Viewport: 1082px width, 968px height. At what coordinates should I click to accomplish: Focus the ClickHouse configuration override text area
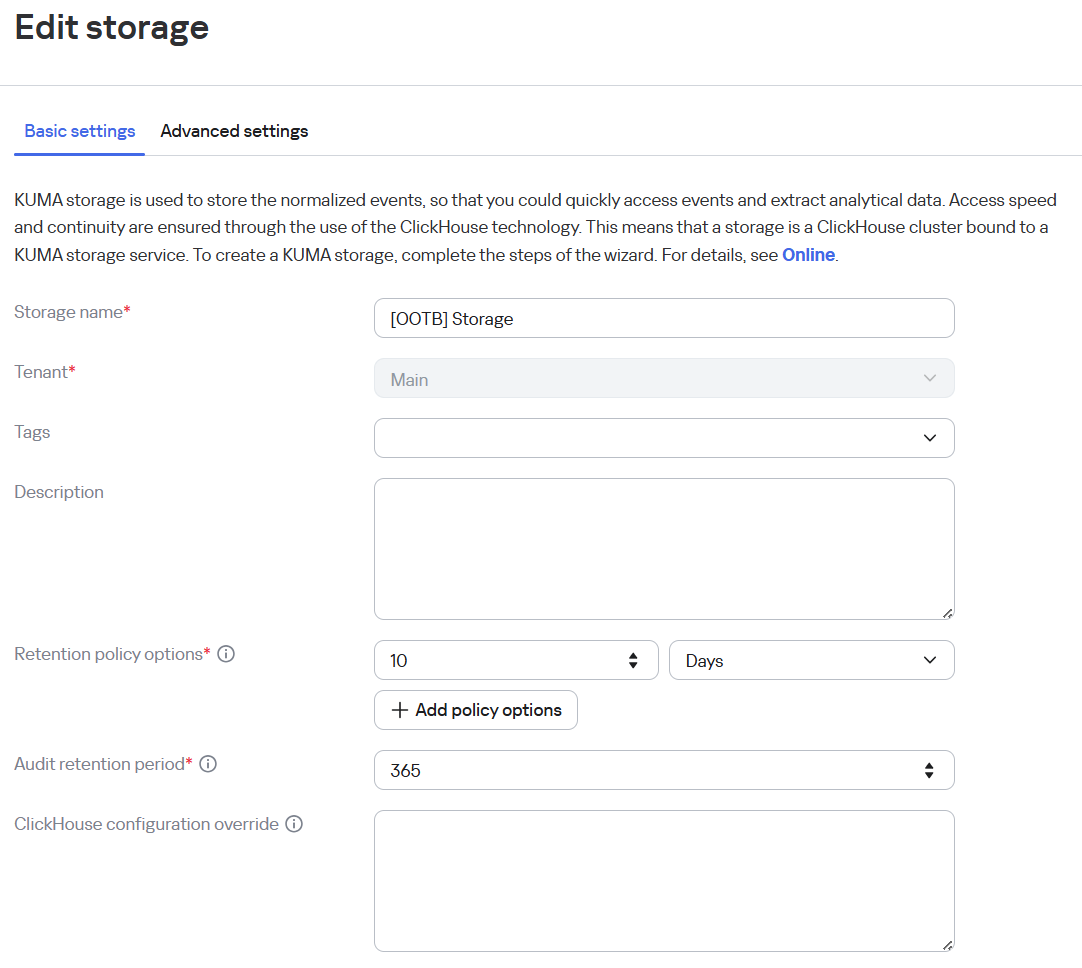(664, 881)
